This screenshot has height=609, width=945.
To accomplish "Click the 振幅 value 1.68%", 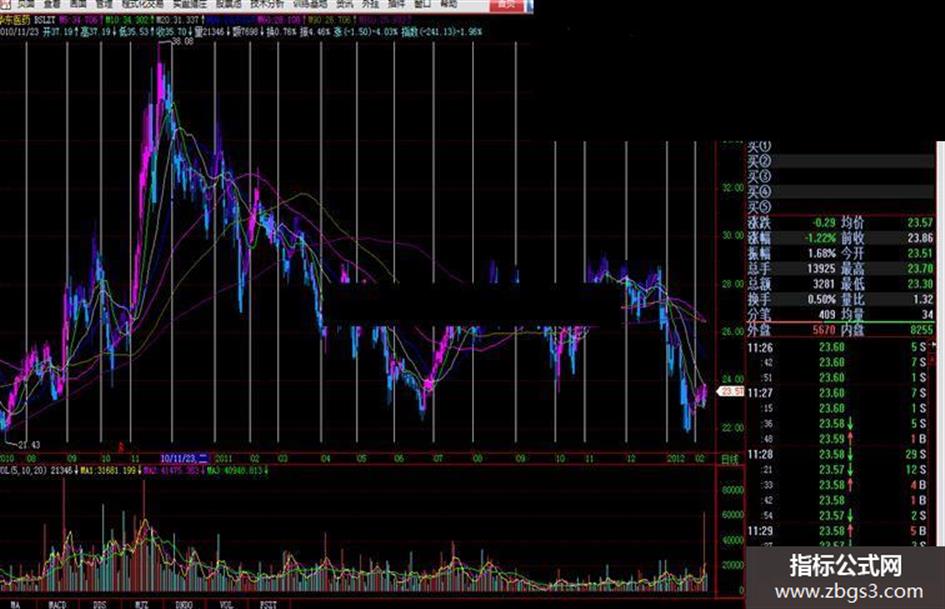I will click(822, 254).
